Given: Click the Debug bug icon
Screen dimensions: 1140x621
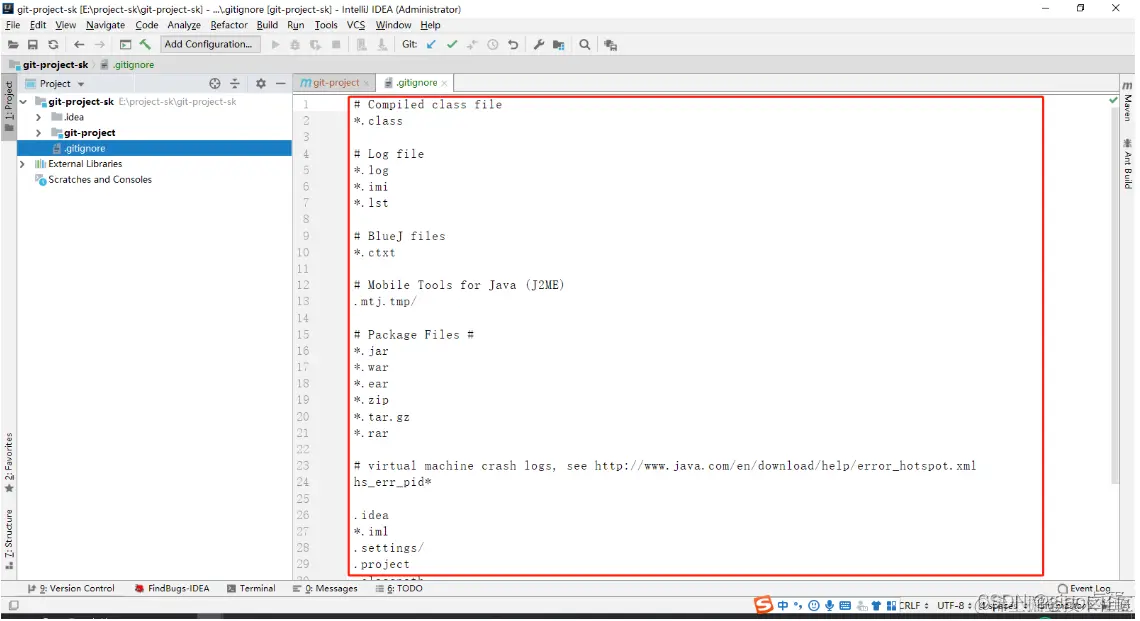Looking at the screenshot, I should [295, 44].
